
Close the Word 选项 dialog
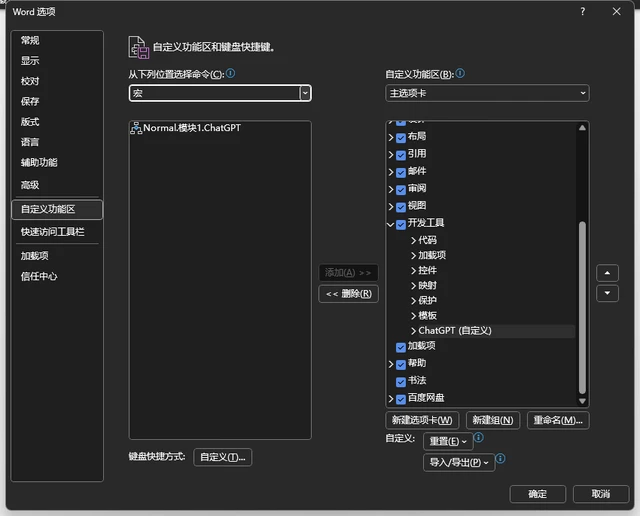616,11
